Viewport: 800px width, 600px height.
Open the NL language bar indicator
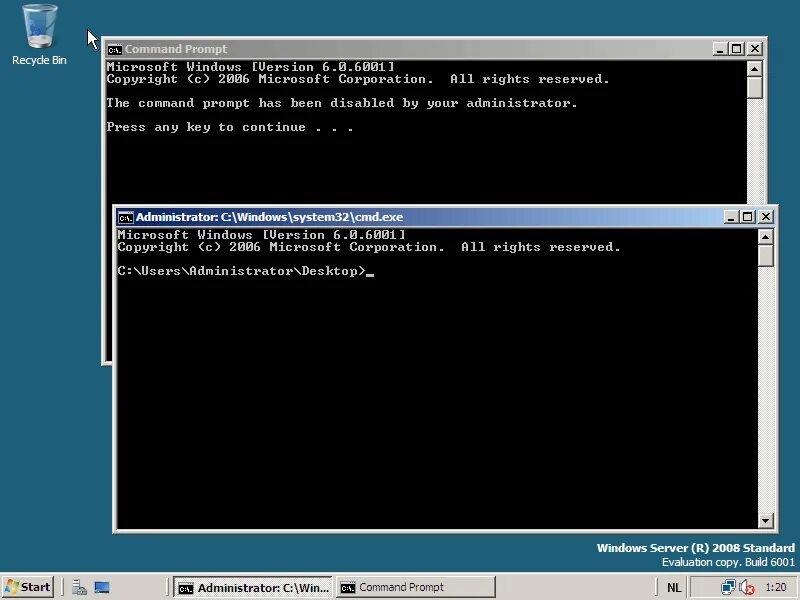point(674,588)
